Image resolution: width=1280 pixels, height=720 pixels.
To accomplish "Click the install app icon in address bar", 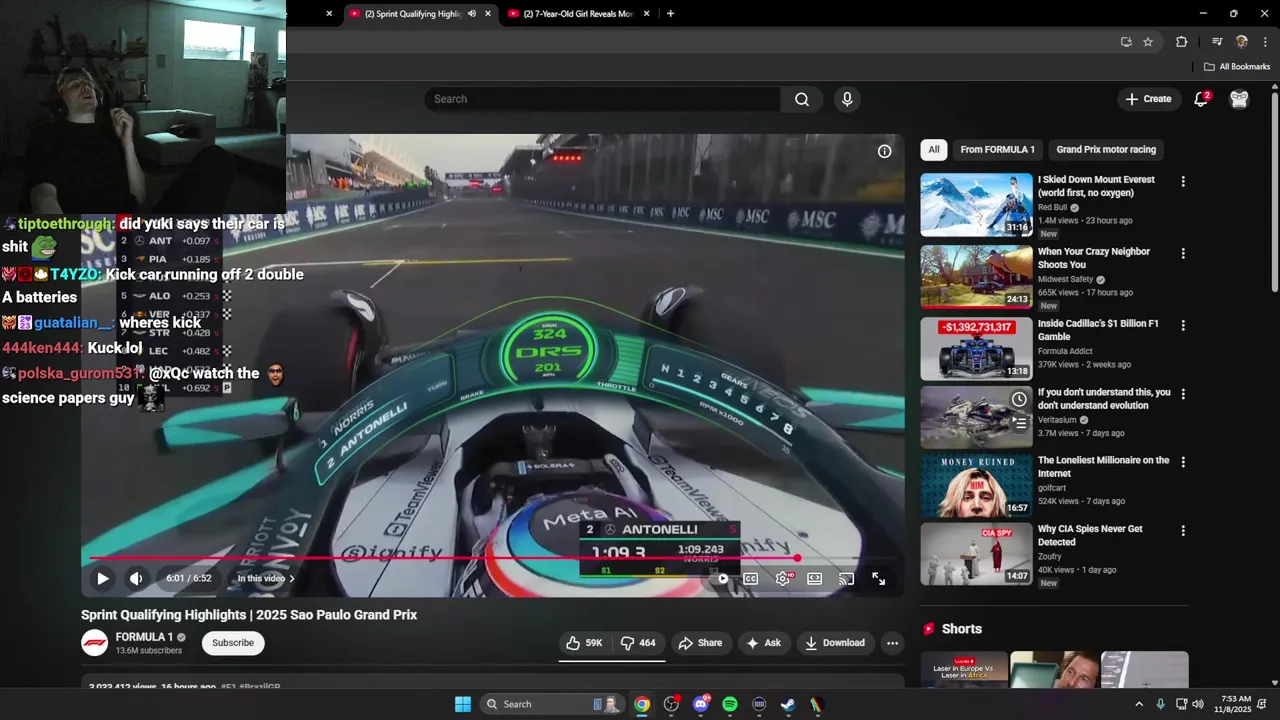I will (x=1126, y=42).
